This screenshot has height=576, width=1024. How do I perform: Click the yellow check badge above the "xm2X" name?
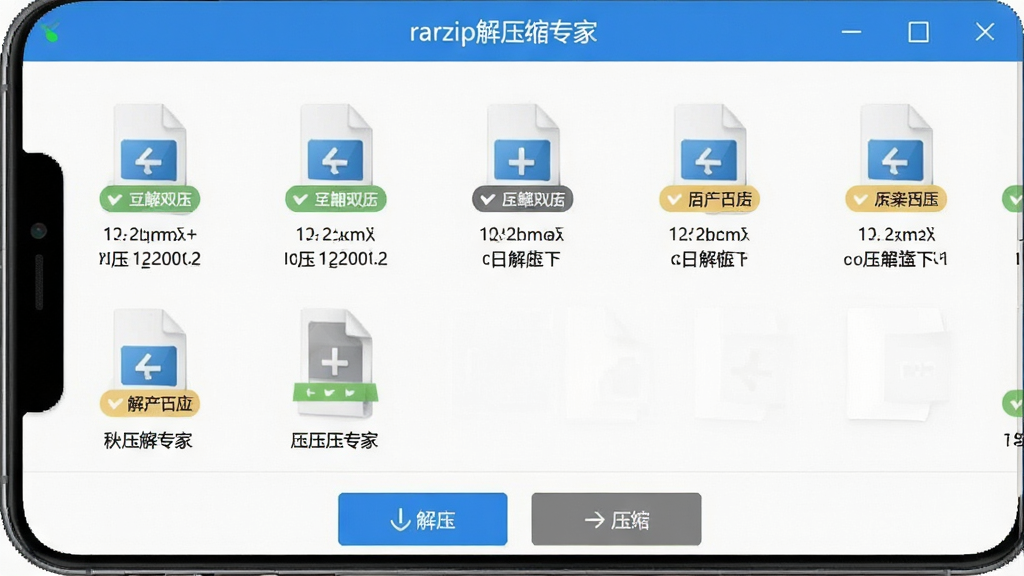[x=896, y=199]
